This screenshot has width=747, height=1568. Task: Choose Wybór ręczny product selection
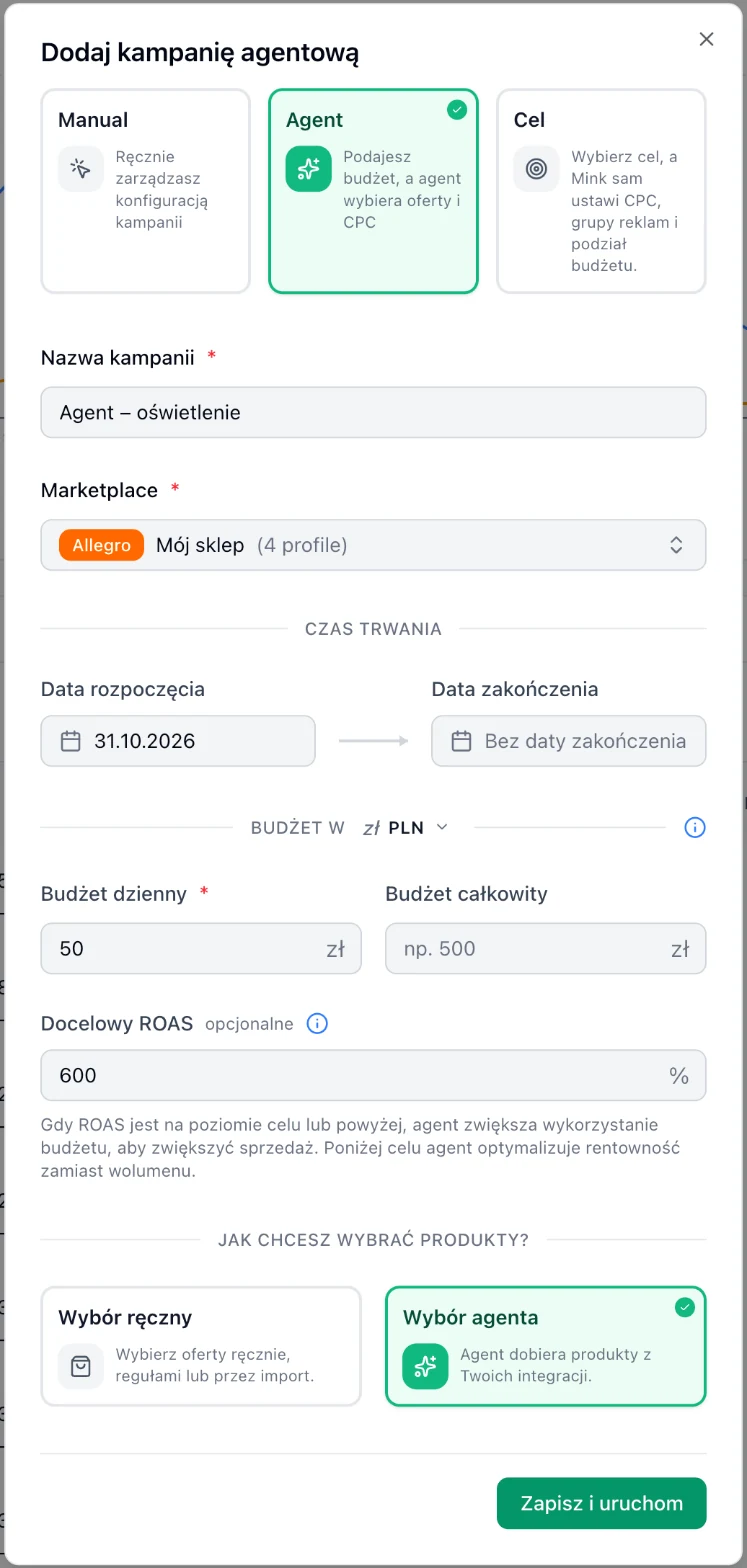point(201,1346)
